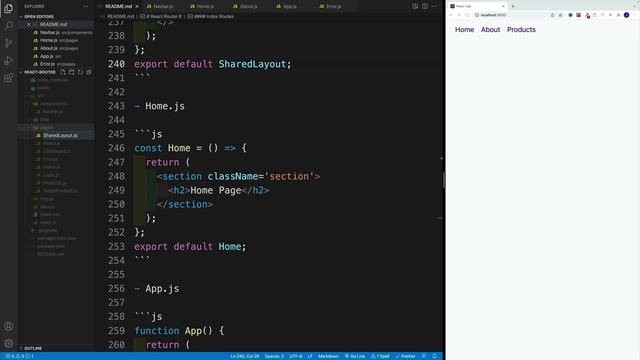
Task: Click the blue circular extension icon in browser
Action: 570,15
